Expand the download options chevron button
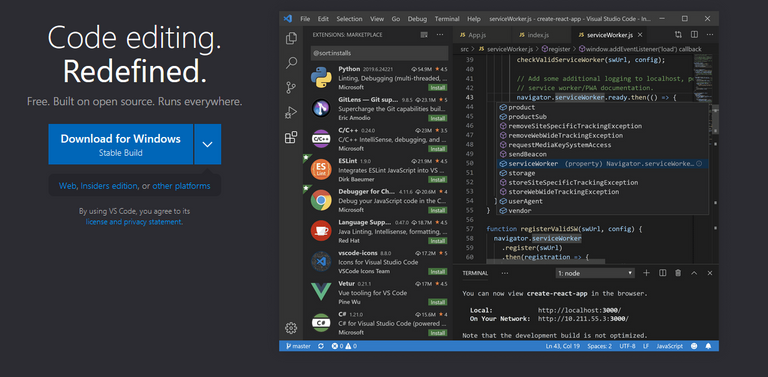This screenshot has height=377, width=768. tap(208, 144)
